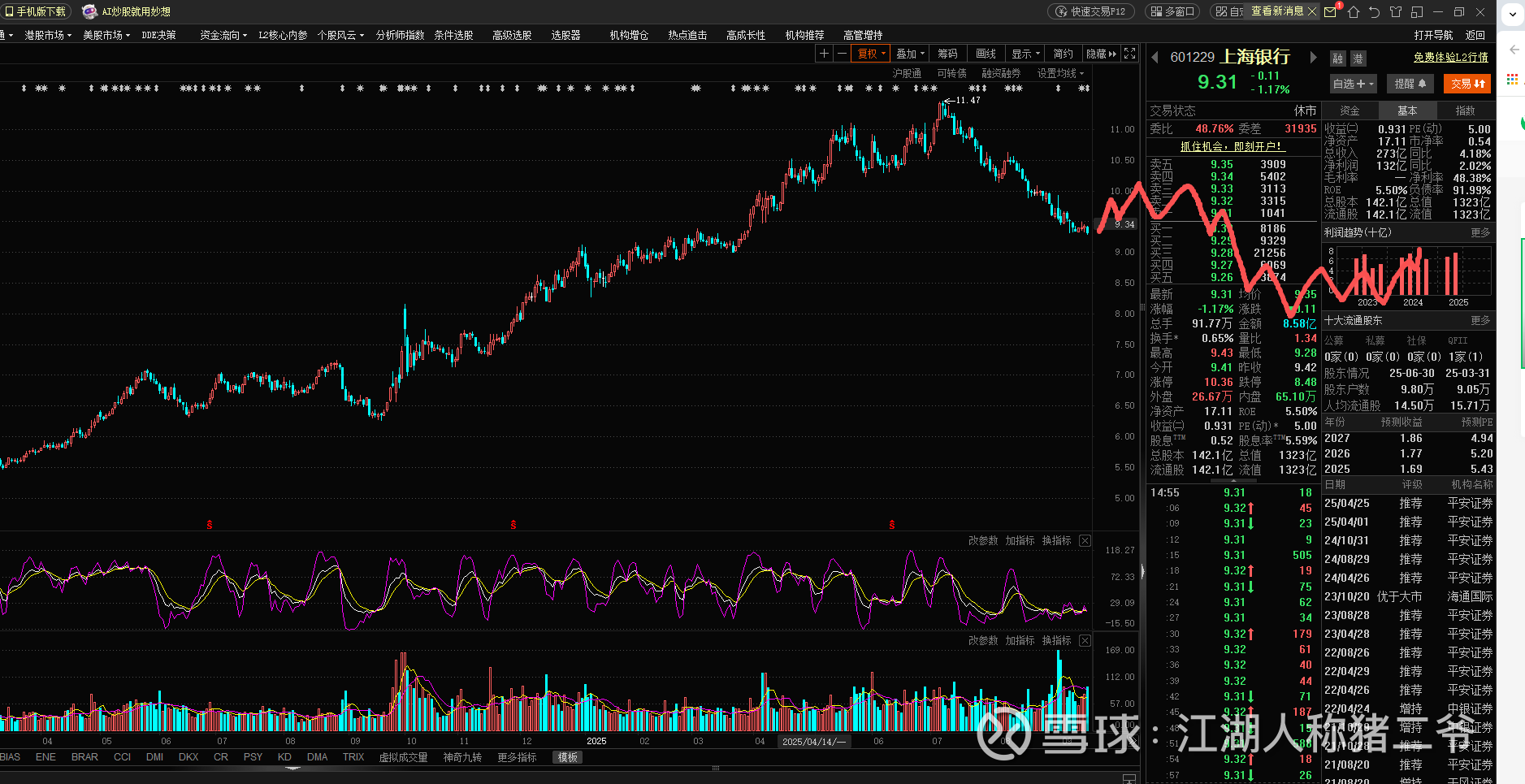Toggle the 融资融券 overlay
The width and height of the screenshot is (1525, 784).
pyautogui.click(x=1001, y=73)
